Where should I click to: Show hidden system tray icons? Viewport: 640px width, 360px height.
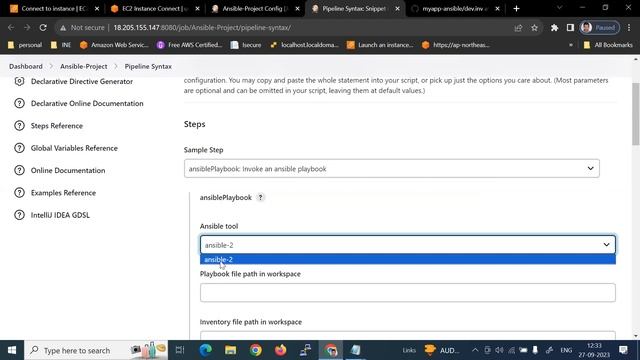tap(475, 350)
